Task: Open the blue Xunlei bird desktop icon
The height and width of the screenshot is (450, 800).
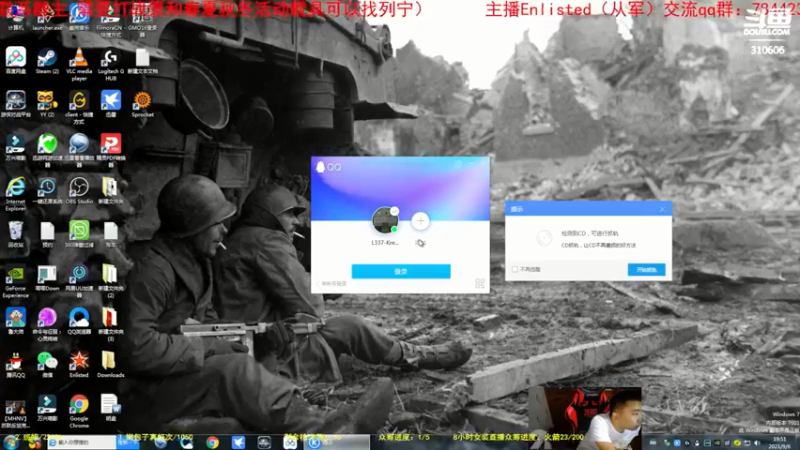Action: pos(111,104)
